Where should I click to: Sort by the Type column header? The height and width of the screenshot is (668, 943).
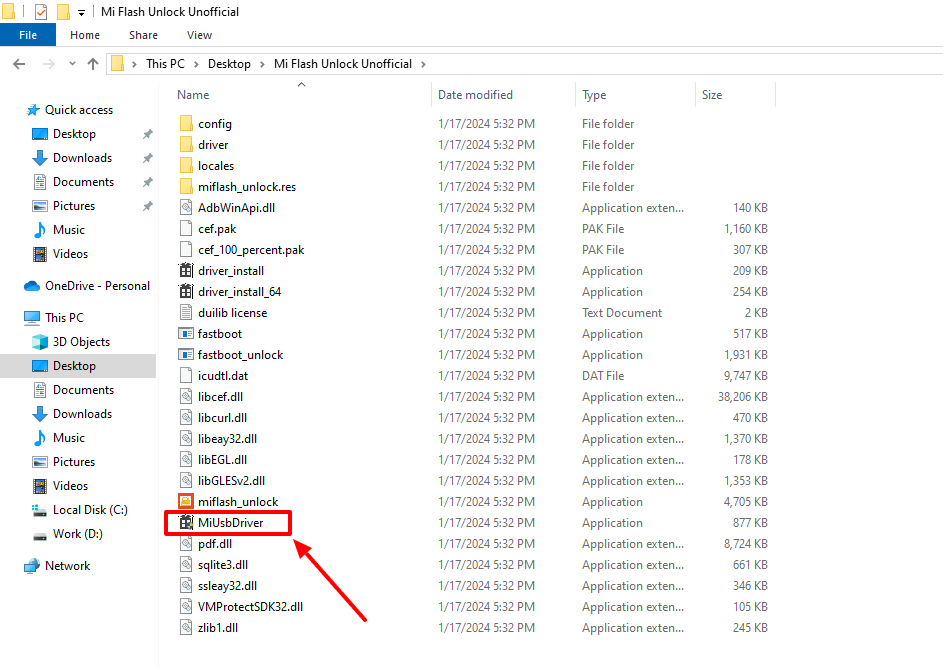(x=594, y=95)
